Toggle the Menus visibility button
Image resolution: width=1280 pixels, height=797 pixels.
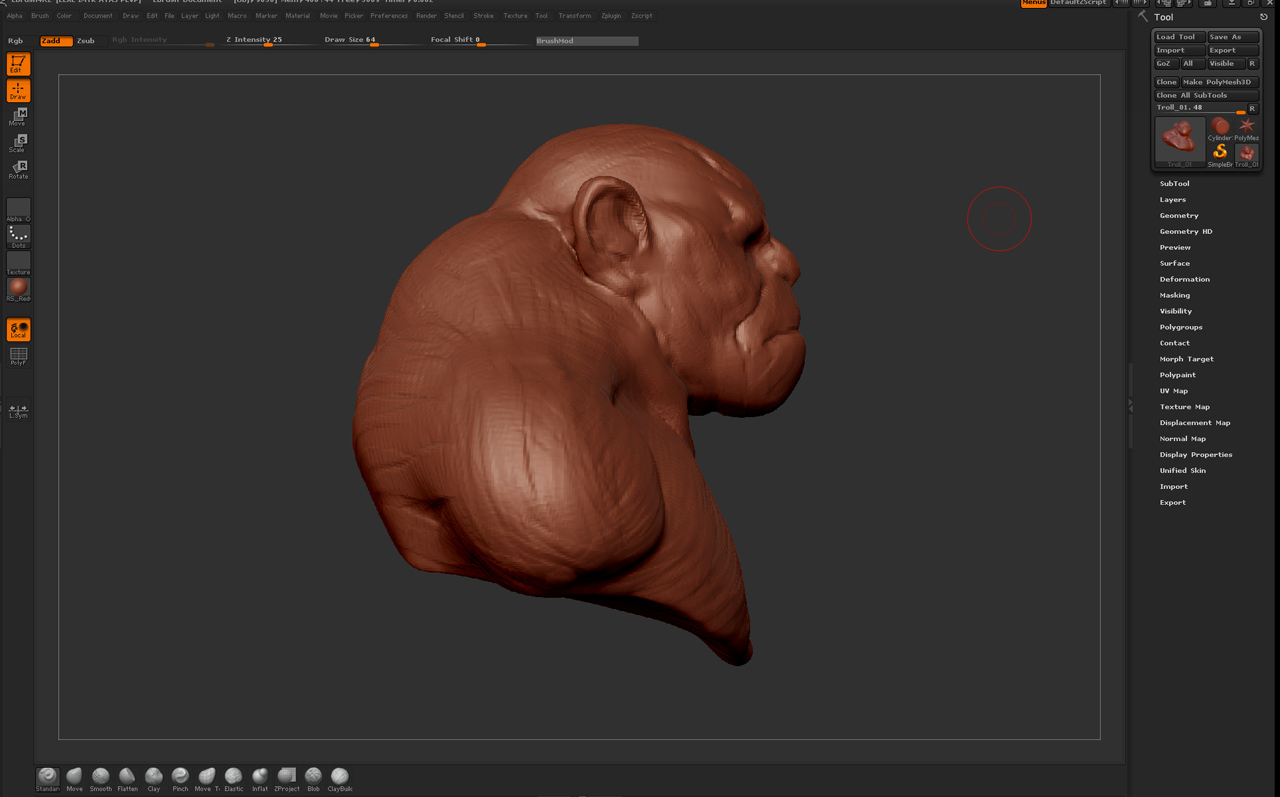1034,3
